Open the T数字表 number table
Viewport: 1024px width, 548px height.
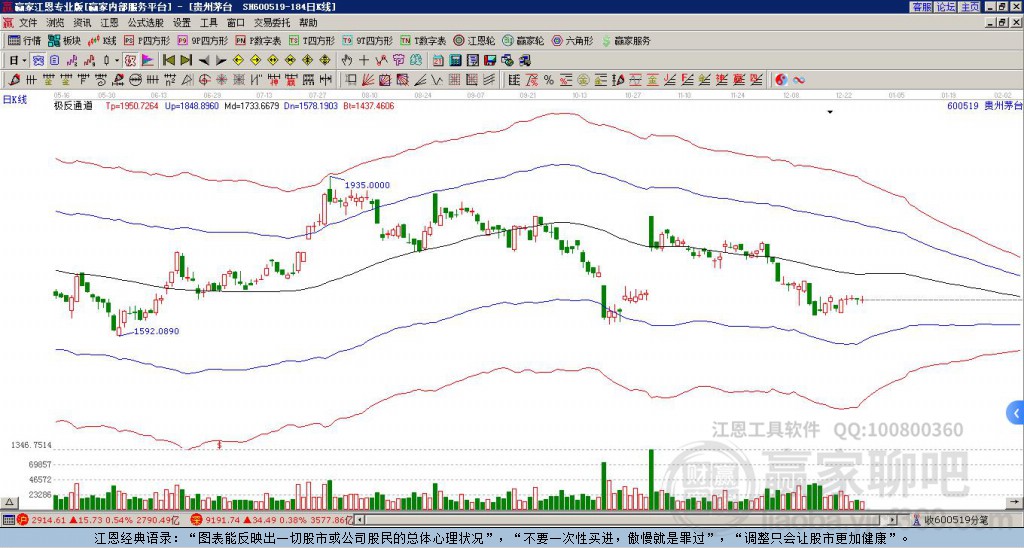pos(423,40)
